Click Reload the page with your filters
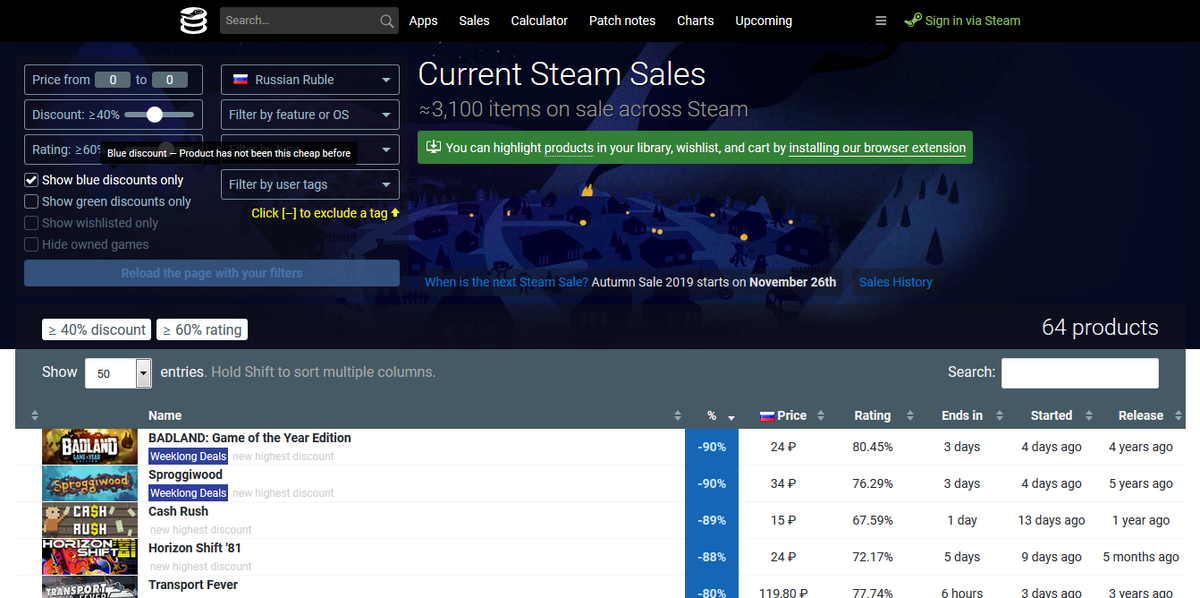Screen dimensions: 1200x598 pyautogui.click(x=212, y=273)
